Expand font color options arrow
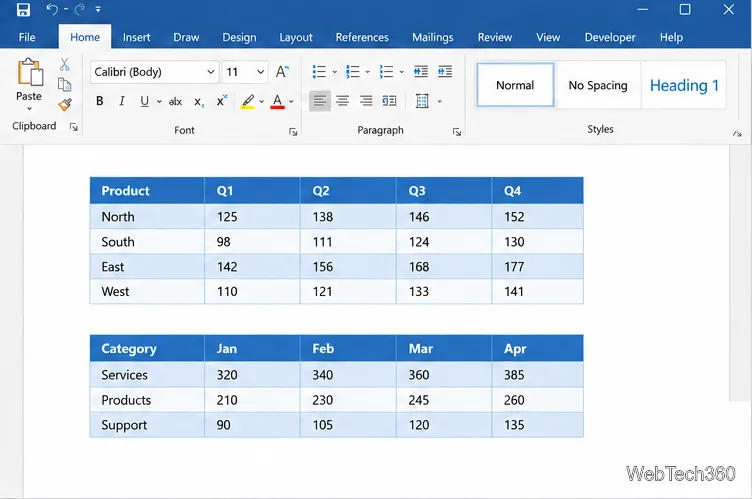This screenshot has width=752, height=499. pos(291,101)
